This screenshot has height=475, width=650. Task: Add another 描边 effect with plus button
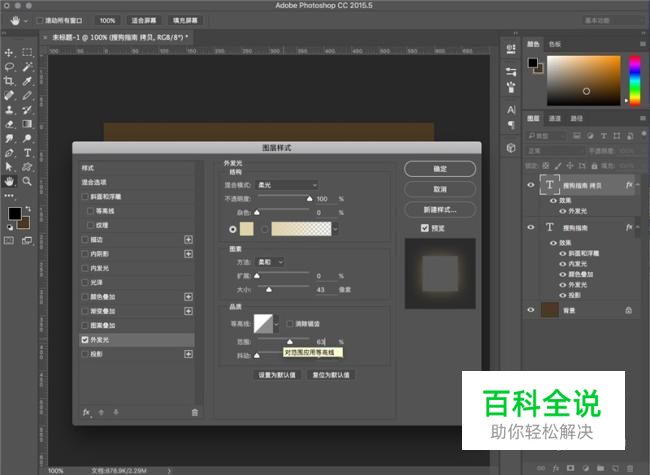(x=188, y=240)
